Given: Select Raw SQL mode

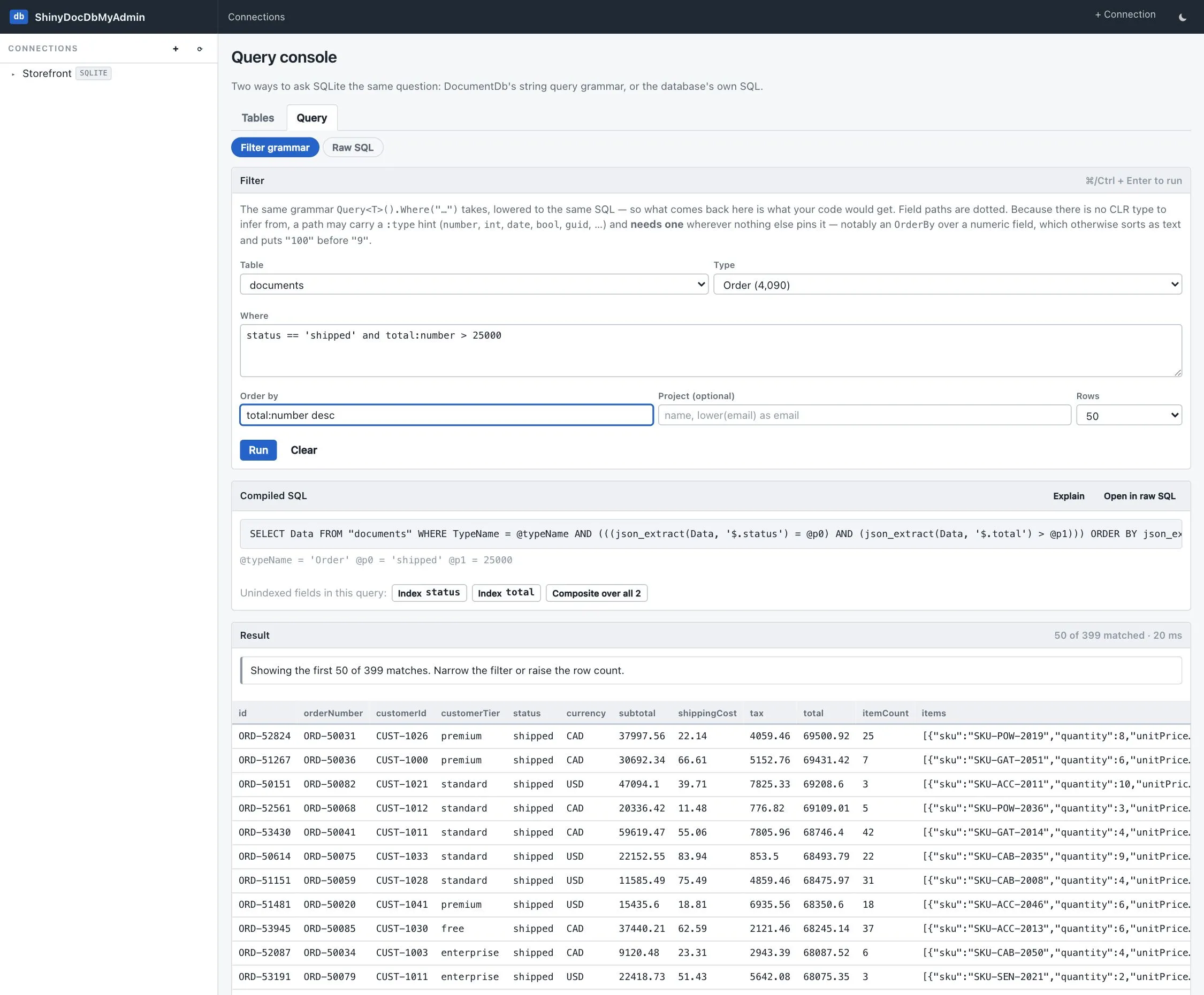Looking at the screenshot, I should pyautogui.click(x=353, y=147).
